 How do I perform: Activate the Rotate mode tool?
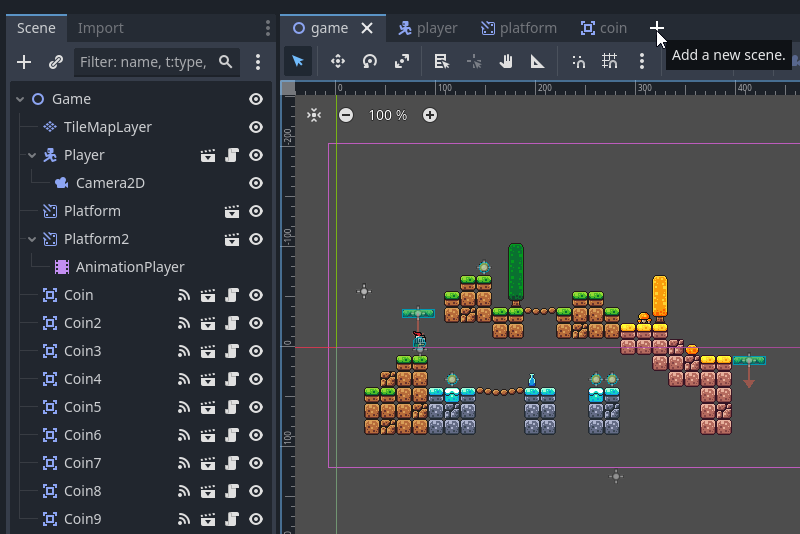(x=370, y=61)
